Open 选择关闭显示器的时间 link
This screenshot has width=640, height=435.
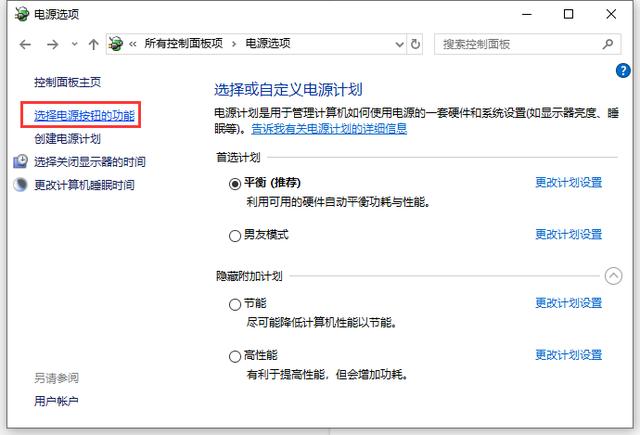pyautogui.click(x=90, y=162)
